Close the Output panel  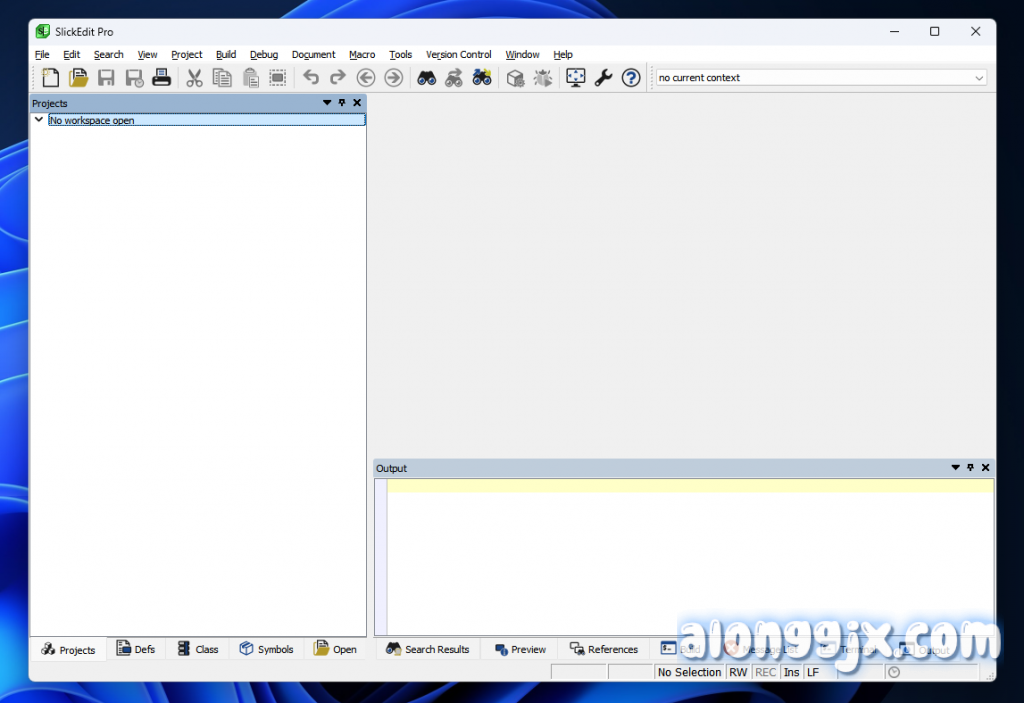click(x=985, y=468)
